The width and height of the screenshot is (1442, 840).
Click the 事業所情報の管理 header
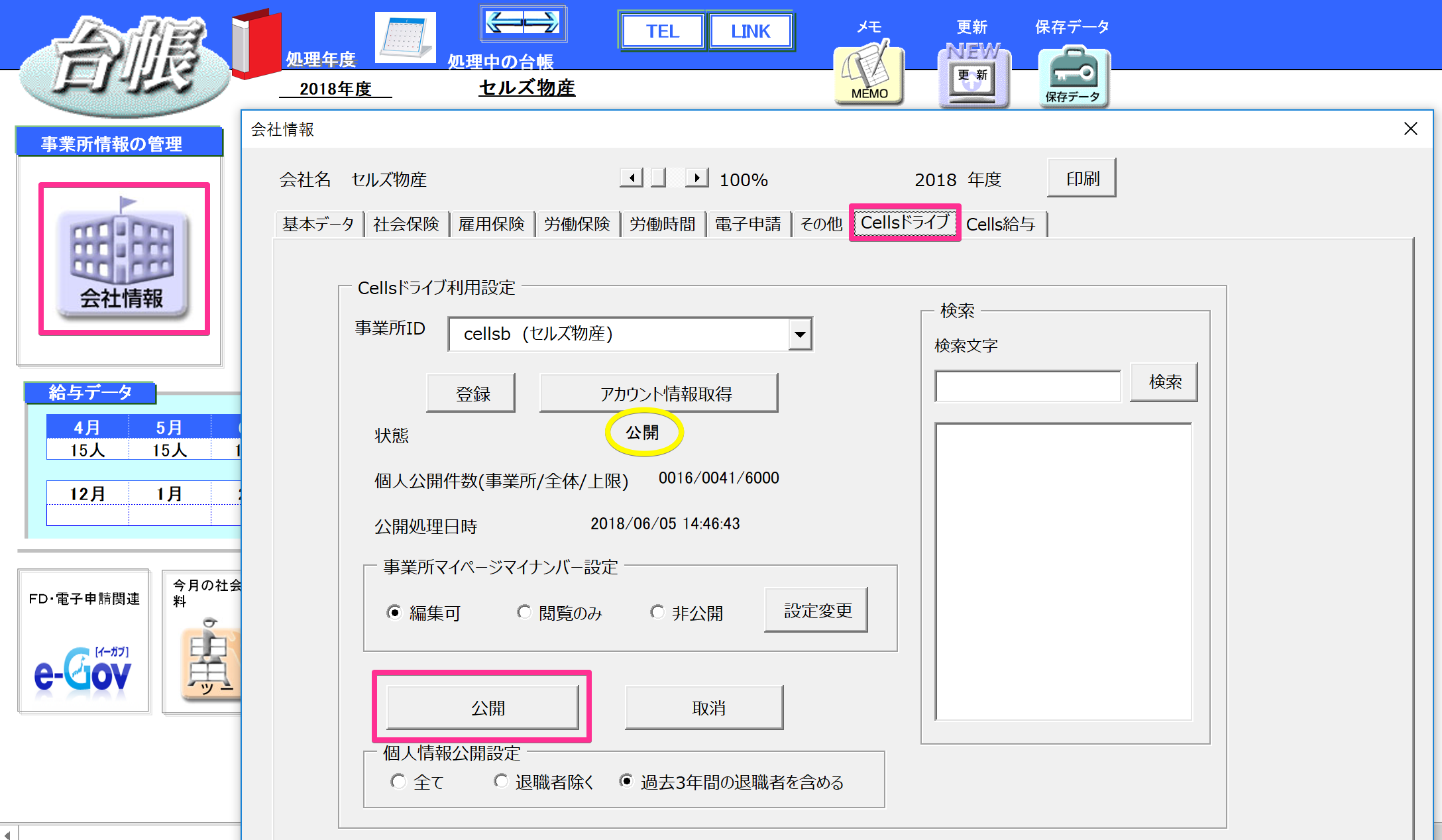tap(120, 143)
